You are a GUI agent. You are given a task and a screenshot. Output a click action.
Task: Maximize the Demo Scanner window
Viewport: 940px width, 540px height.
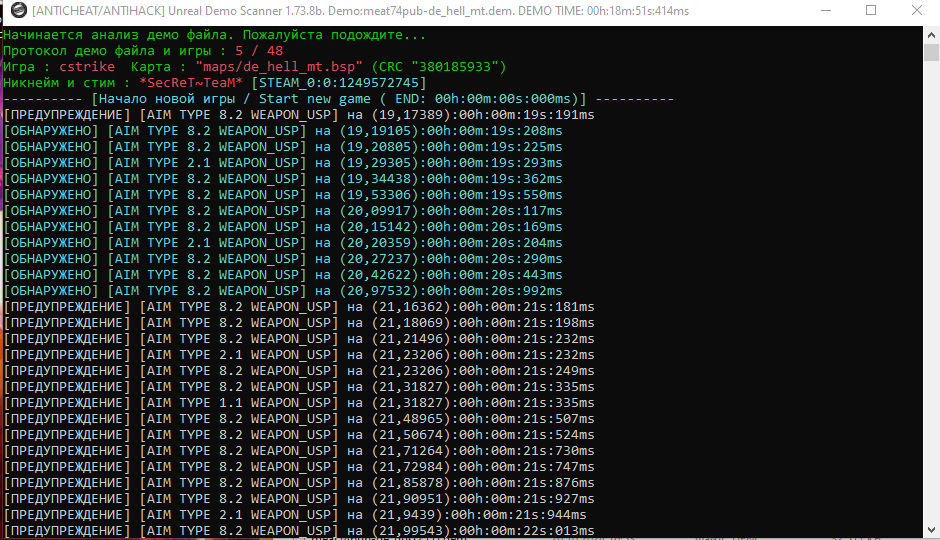[871, 11]
